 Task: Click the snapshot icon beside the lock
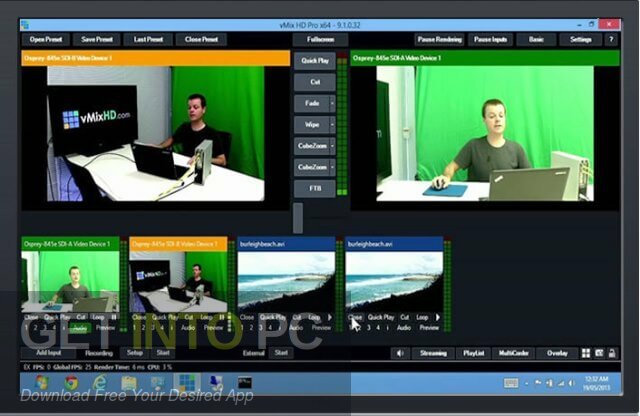pos(599,354)
